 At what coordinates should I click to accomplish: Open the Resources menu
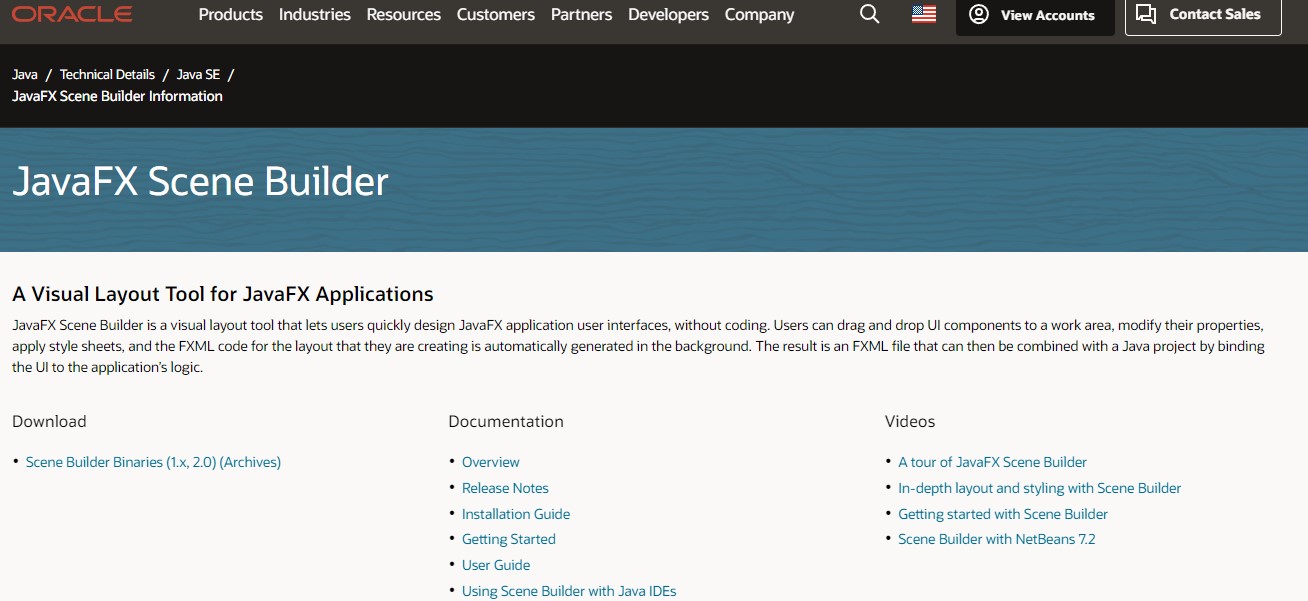(404, 14)
